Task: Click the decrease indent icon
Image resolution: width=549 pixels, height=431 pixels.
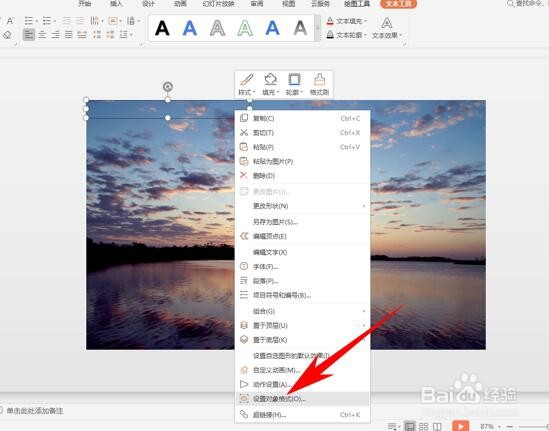Action: click(67, 21)
